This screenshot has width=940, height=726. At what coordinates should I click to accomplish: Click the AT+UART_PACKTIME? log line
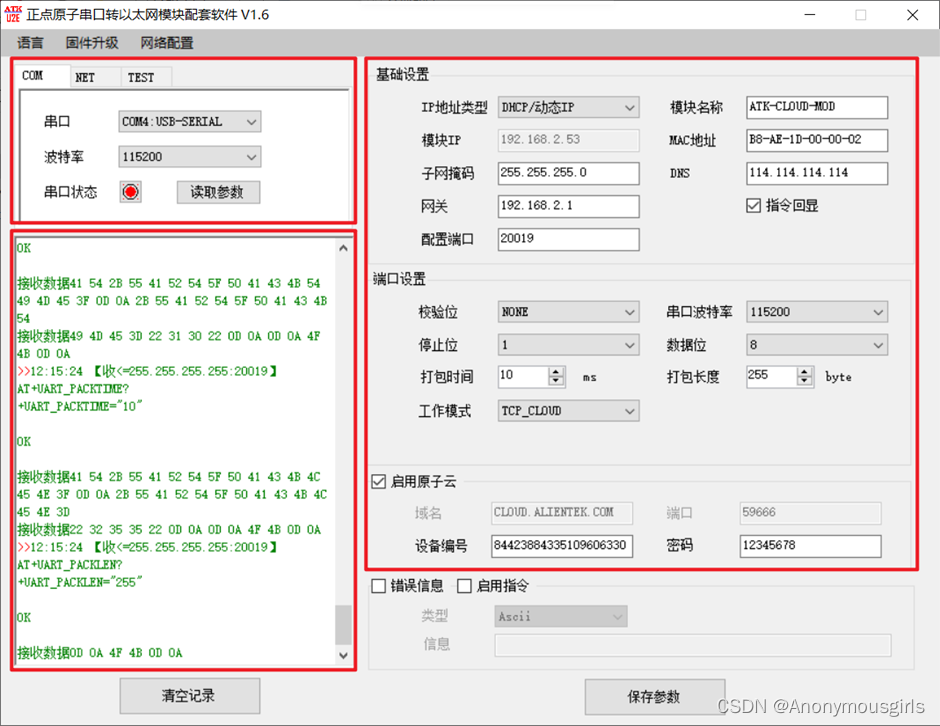coord(73,388)
